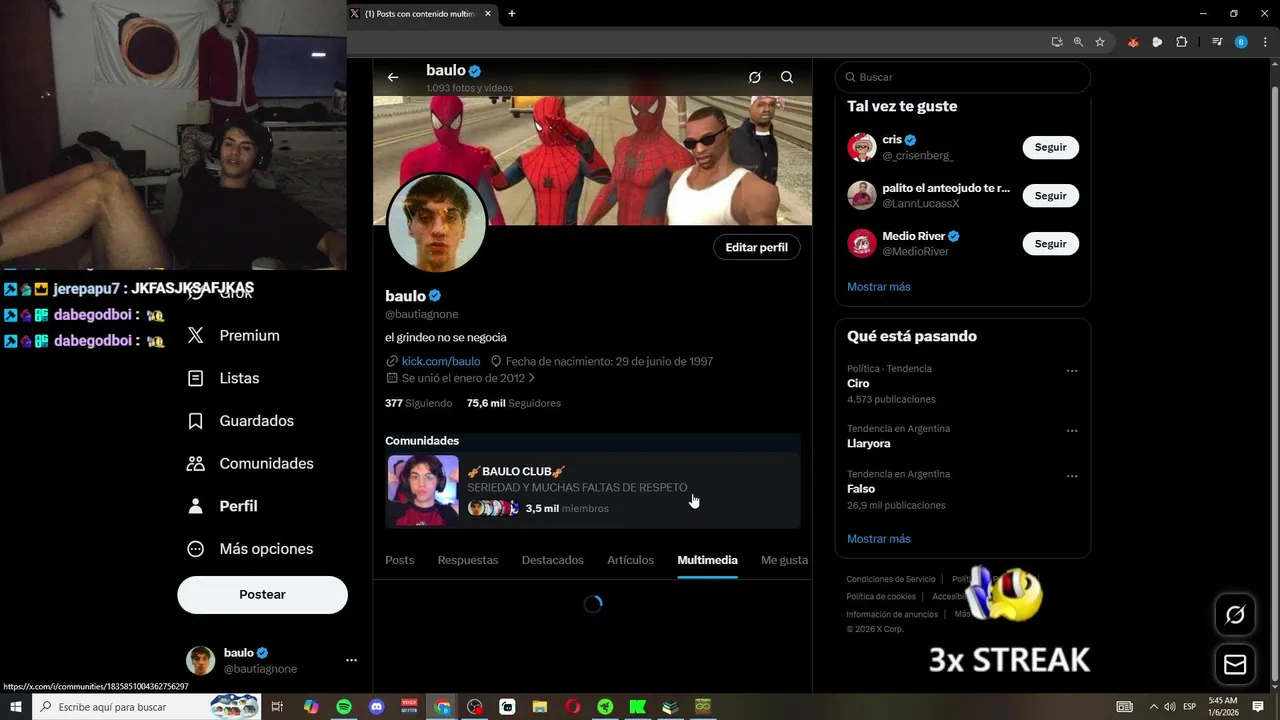1280x720 pixels.
Task: Open the media control toolbar icon
Action: point(1217,42)
